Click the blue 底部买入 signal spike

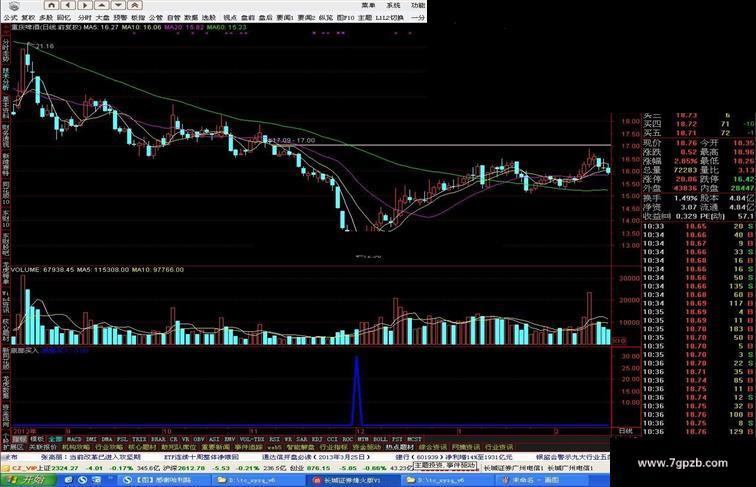click(357, 391)
